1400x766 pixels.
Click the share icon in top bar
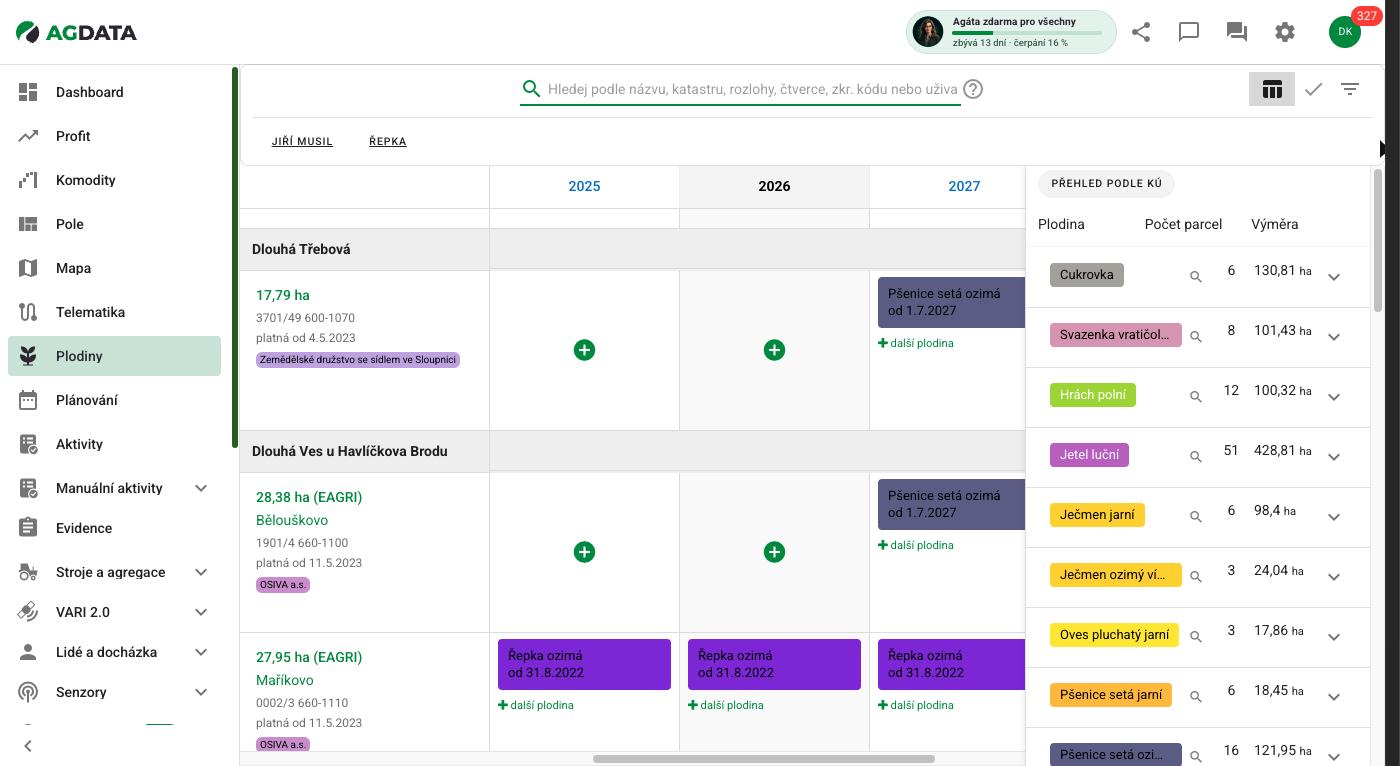tap(1141, 32)
